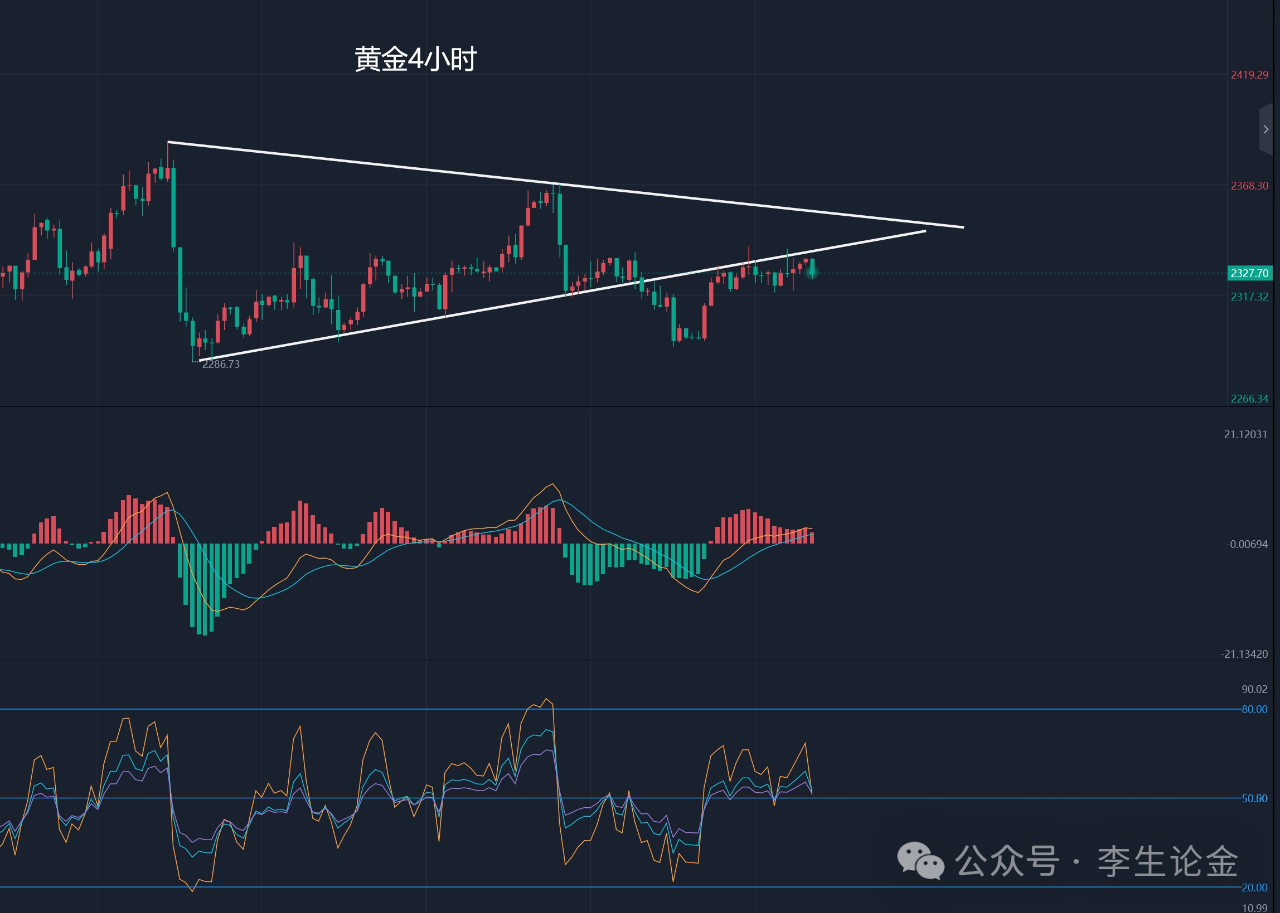This screenshot has height=913, width=1280.
Task: Click the latest green candlestick
Action: pos(812,268)
